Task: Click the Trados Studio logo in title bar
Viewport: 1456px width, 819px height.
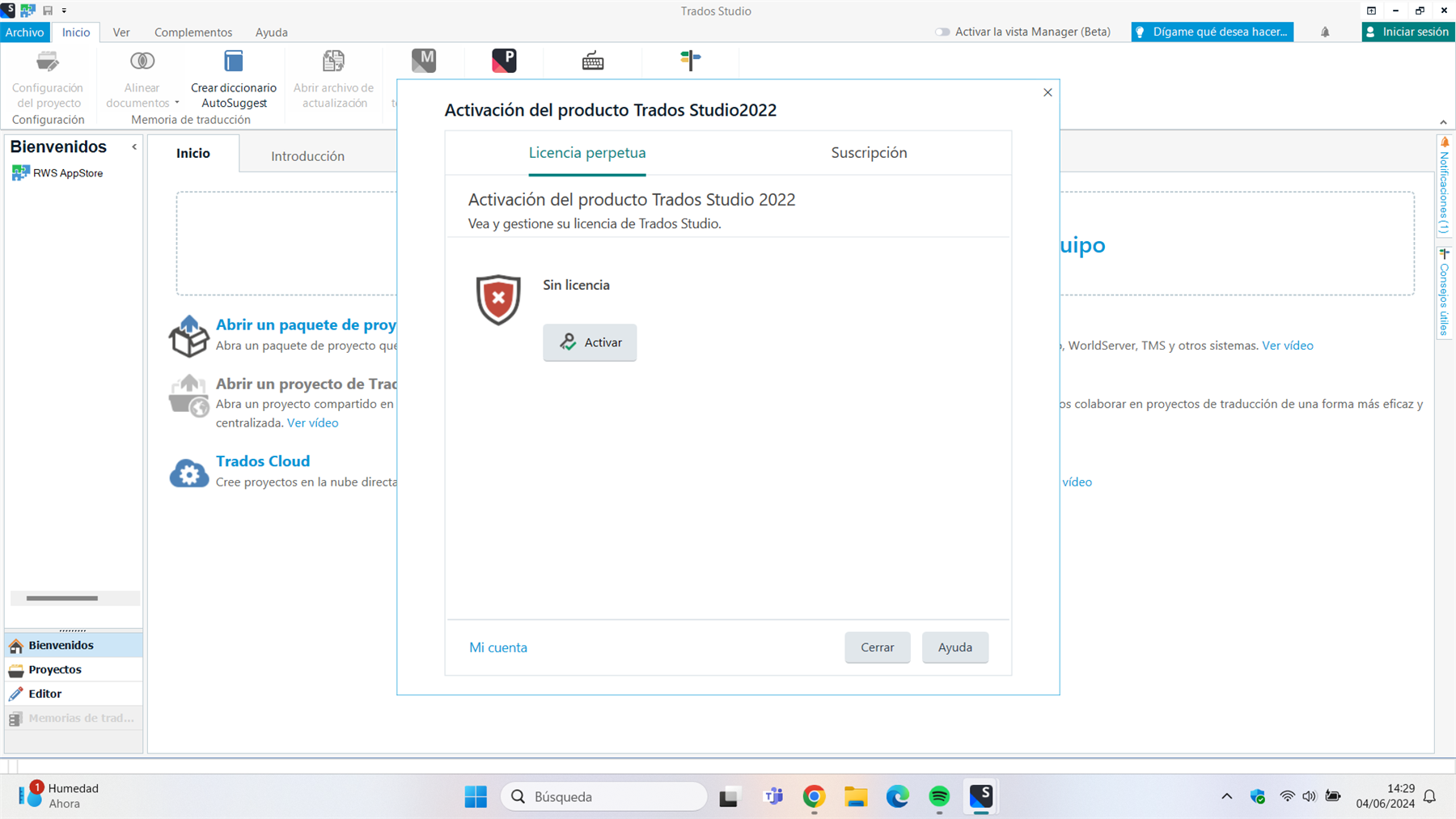Action: pos(8,11)
